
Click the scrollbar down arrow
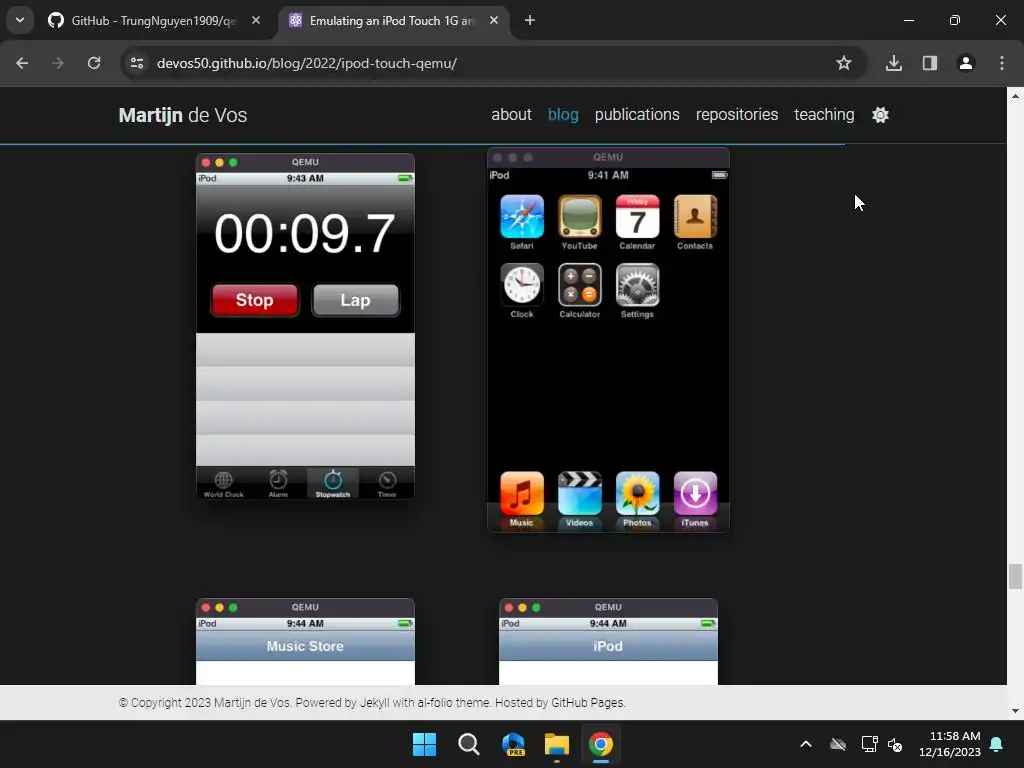click(x=1015, y=711)
